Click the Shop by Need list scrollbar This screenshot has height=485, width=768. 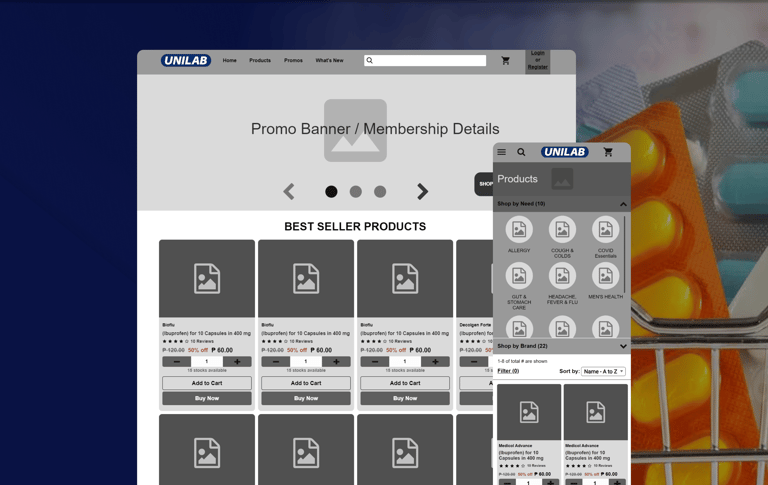(625, 255)
